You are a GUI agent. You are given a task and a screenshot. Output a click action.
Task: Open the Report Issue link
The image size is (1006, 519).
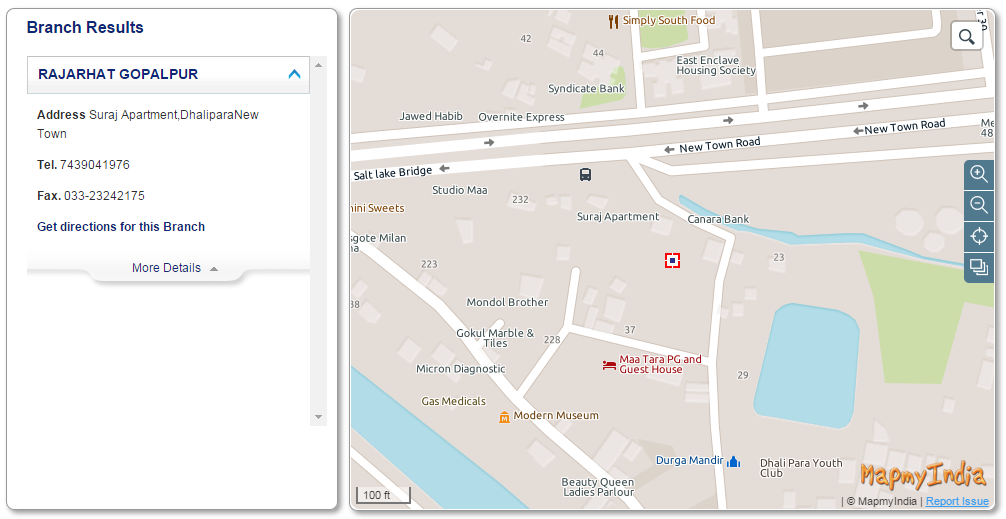pos(957,501)
